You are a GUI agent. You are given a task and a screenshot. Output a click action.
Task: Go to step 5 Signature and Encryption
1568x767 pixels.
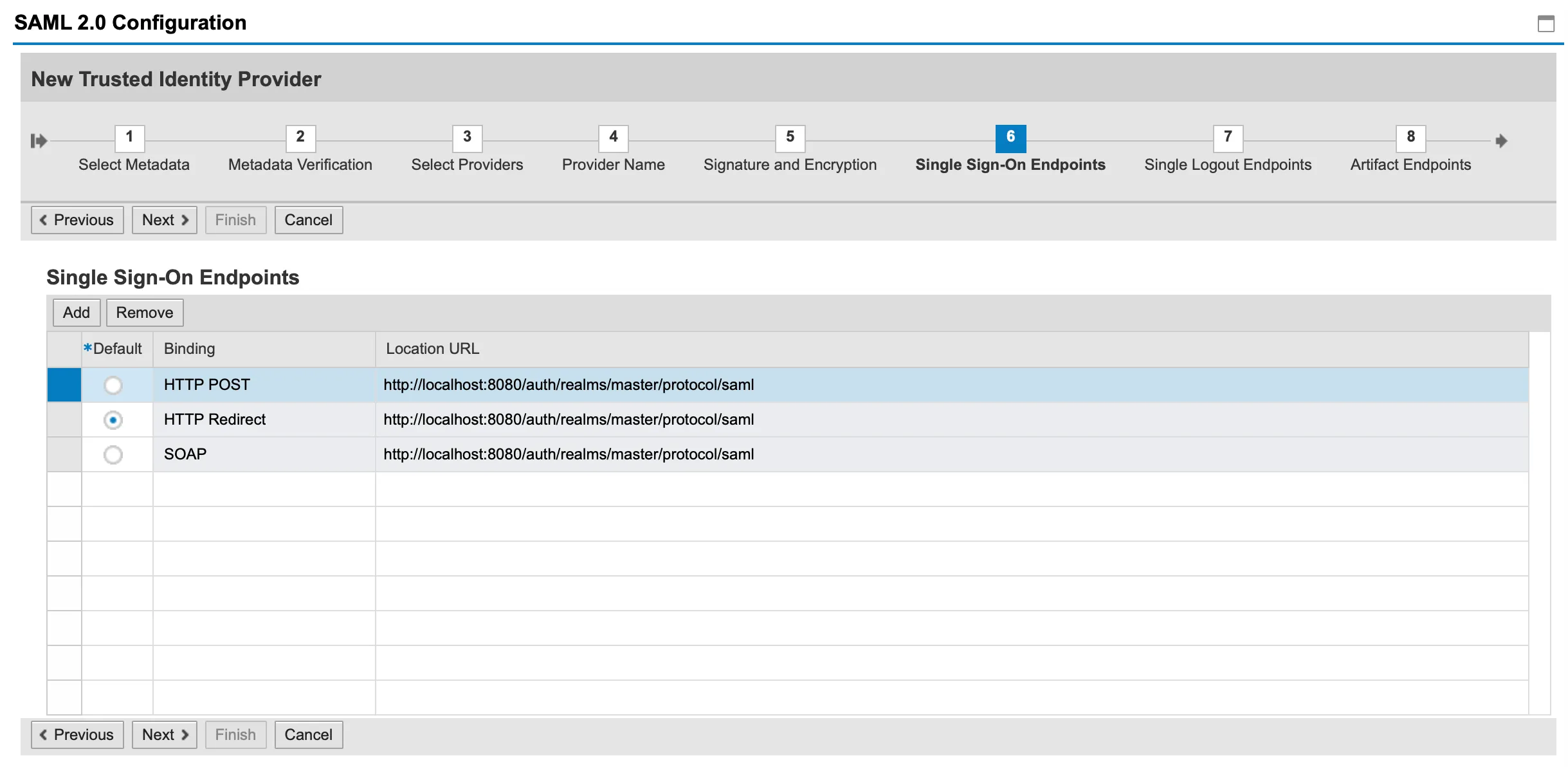790,138
